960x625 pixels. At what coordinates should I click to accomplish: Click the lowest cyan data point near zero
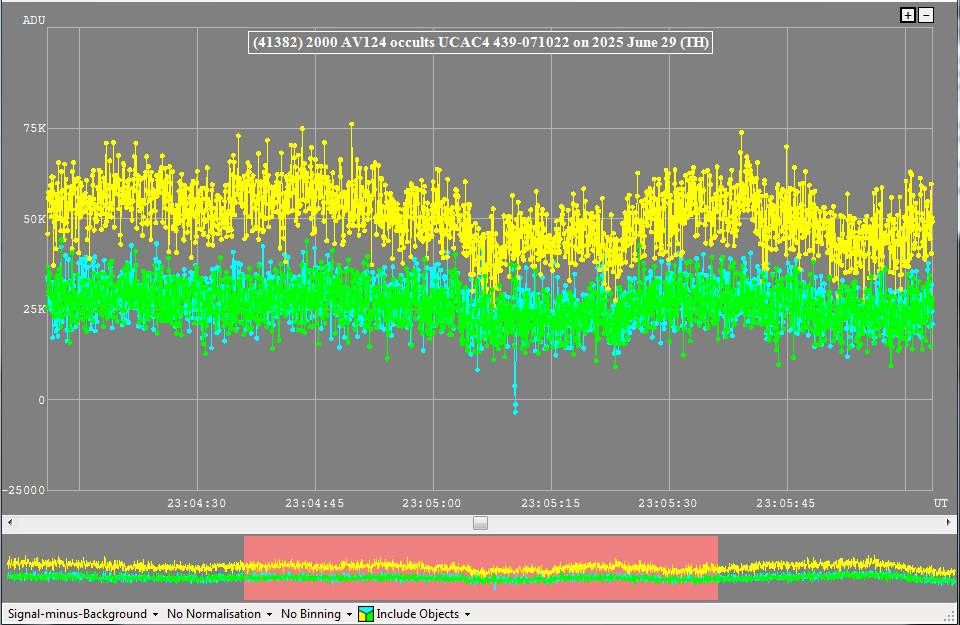coord(515,410)
